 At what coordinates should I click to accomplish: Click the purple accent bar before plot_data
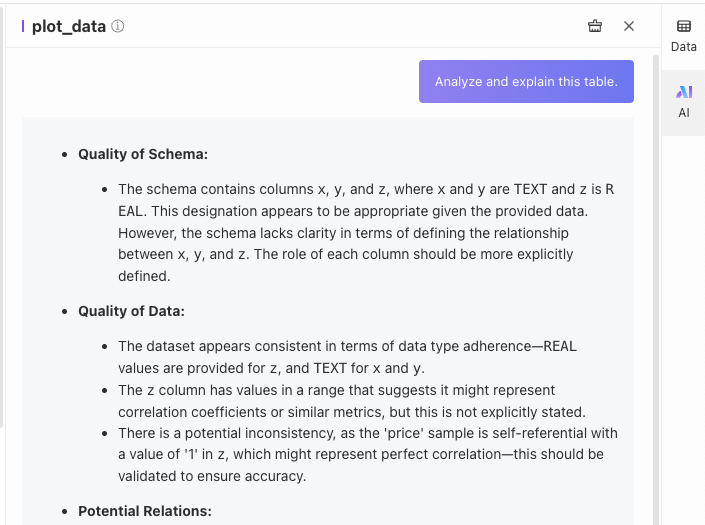click(23, 27)
